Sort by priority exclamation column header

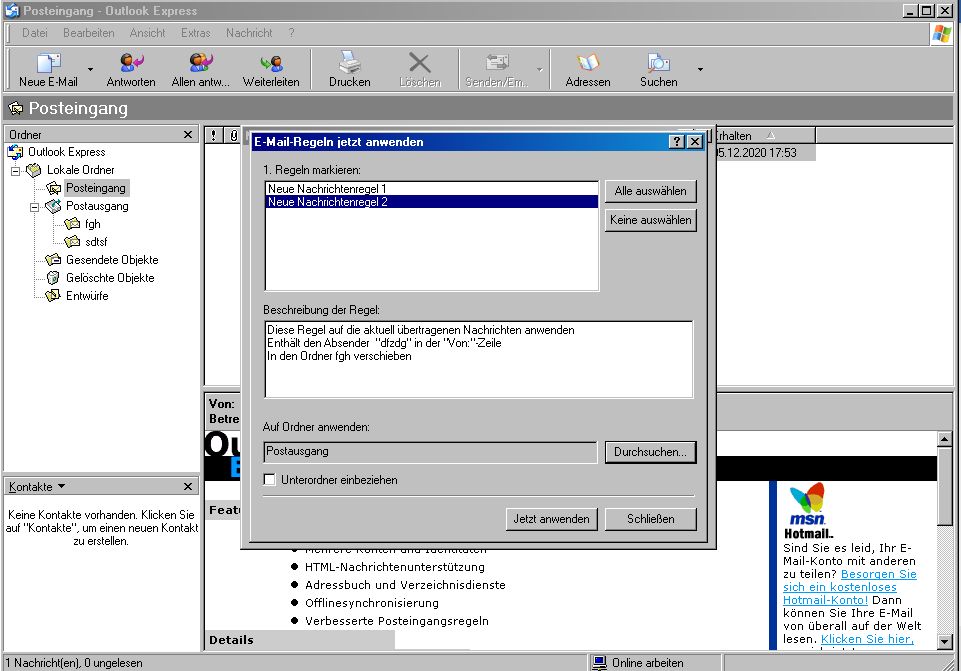(213, 135)
